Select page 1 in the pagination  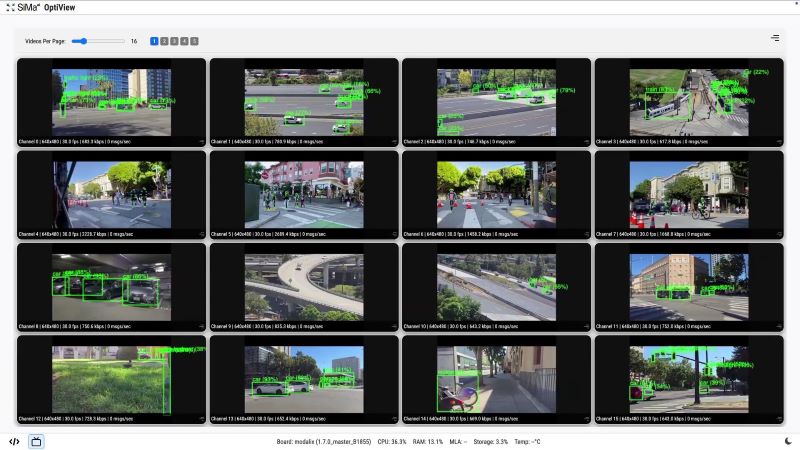[x=154, y=41]
